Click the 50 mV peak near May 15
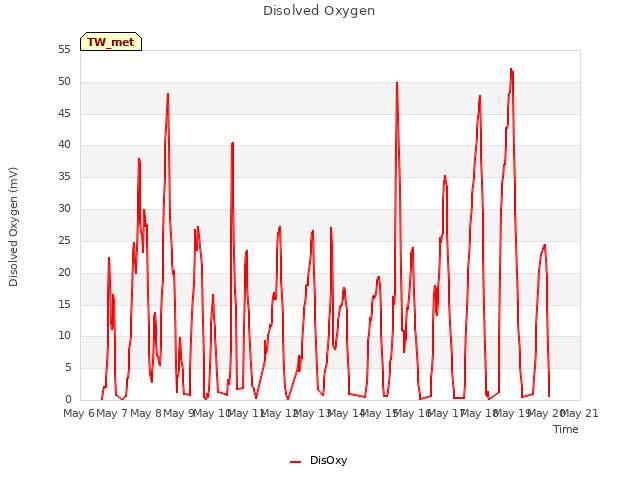The image size is (640, 480). tap(397, 83)
